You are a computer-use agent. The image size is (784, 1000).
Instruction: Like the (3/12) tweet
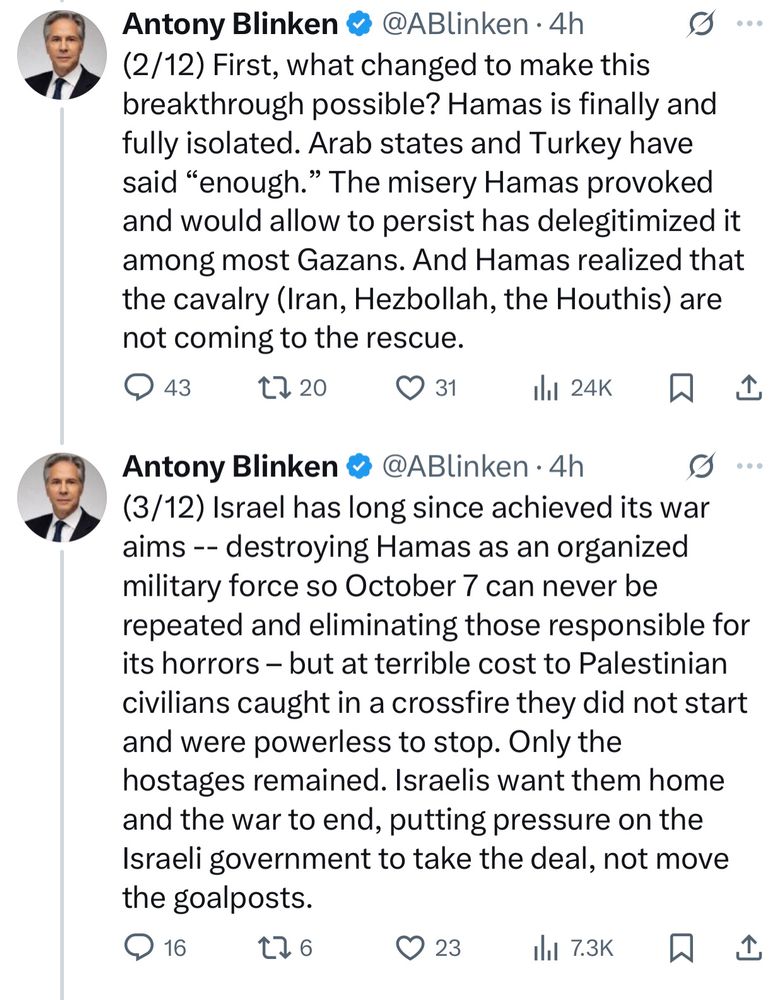point(412,947)
